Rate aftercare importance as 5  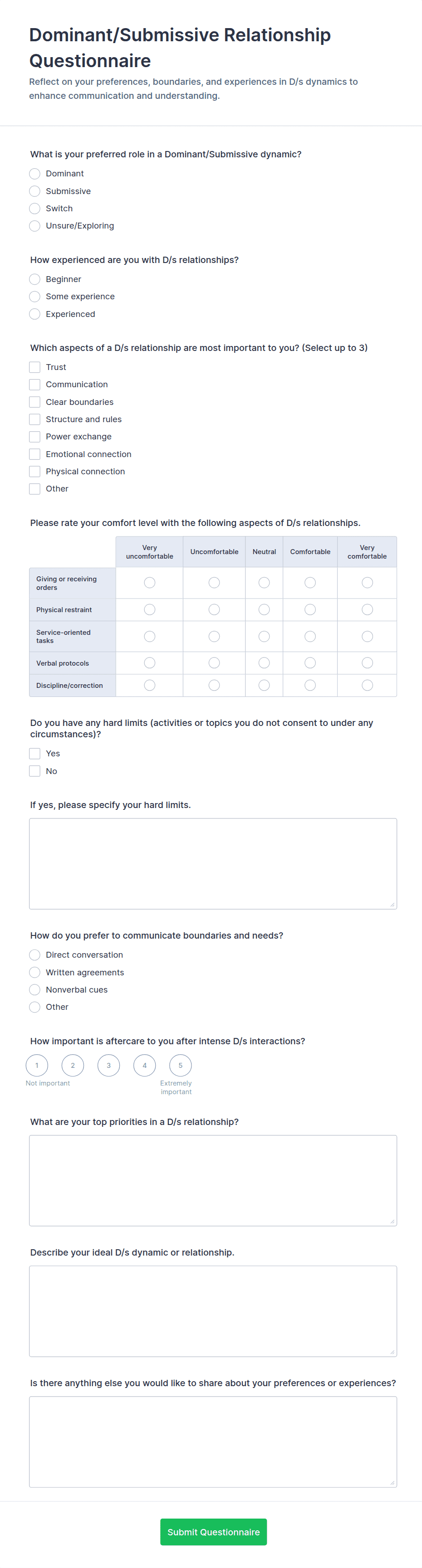180,1066
